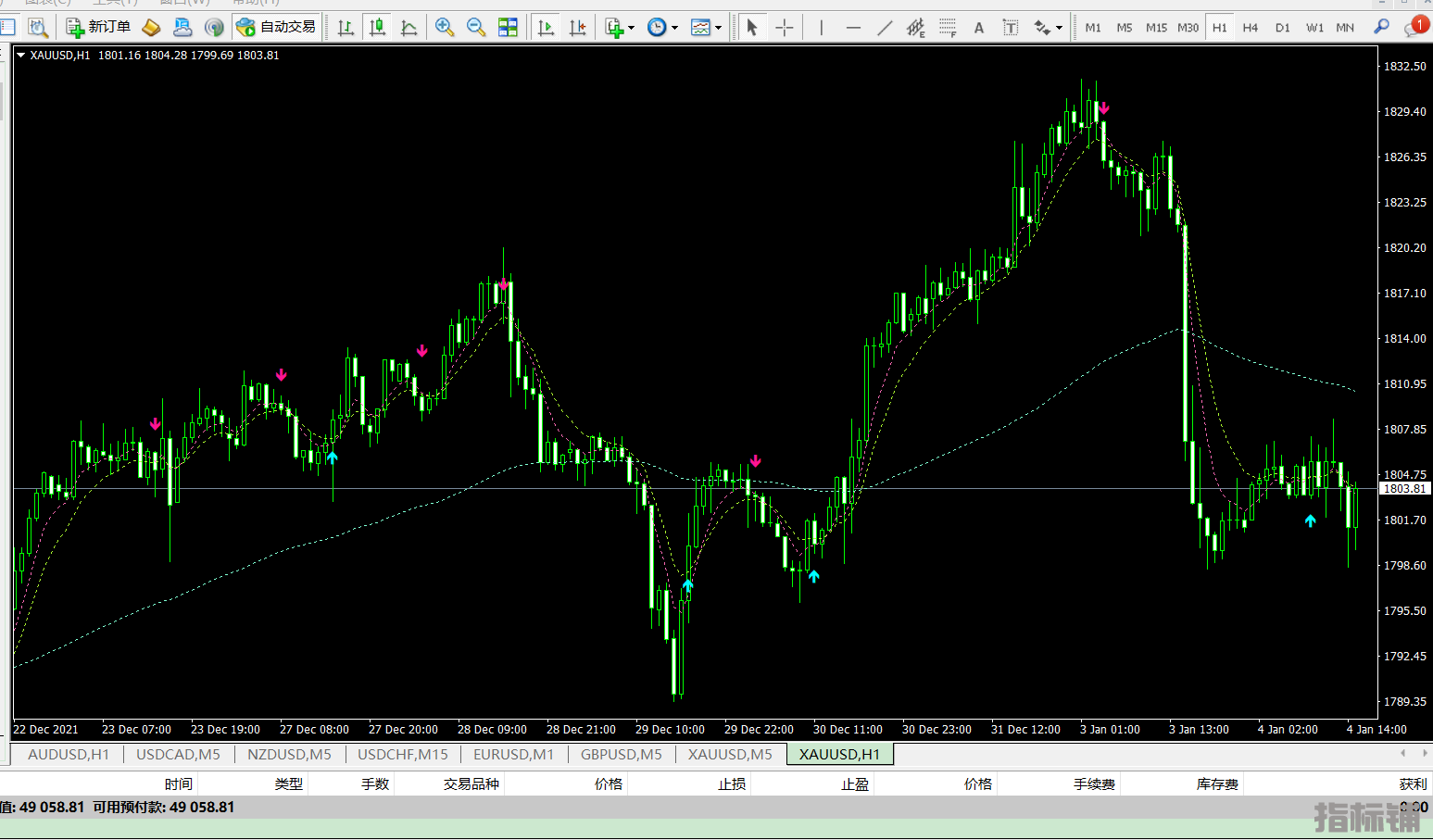Switch timeframe to D1

click(1283, 27)
